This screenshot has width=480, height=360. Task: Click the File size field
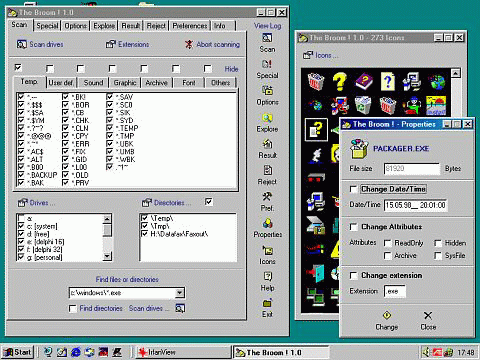pyautogui.click(x=411, y=169)
